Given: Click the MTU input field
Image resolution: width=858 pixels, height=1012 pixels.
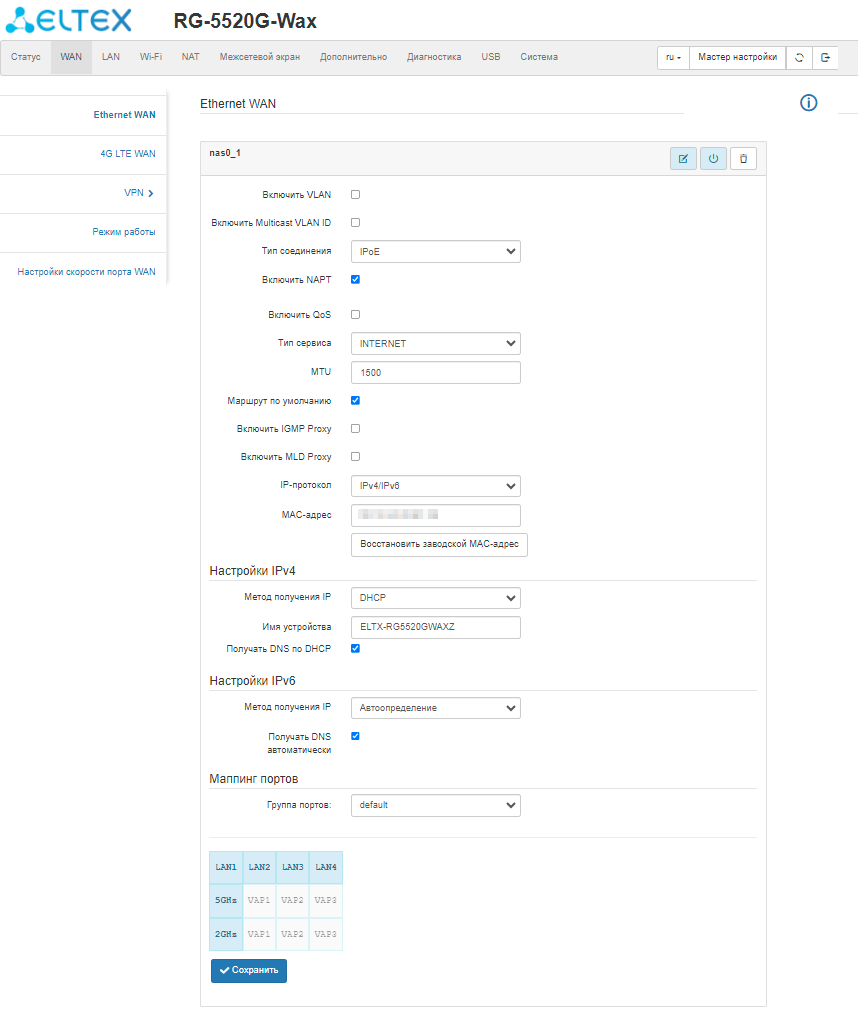Looking at the screenshot, I should (435, 372).
